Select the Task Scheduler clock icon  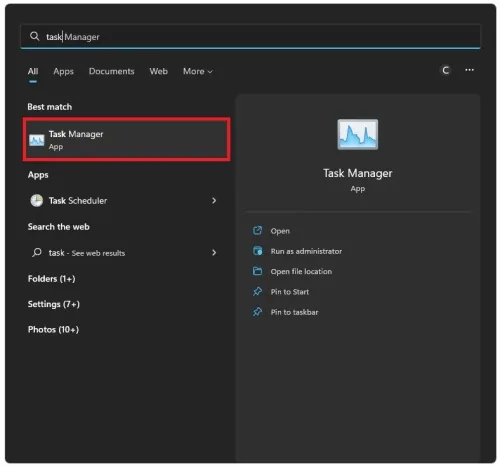point(37,200)
